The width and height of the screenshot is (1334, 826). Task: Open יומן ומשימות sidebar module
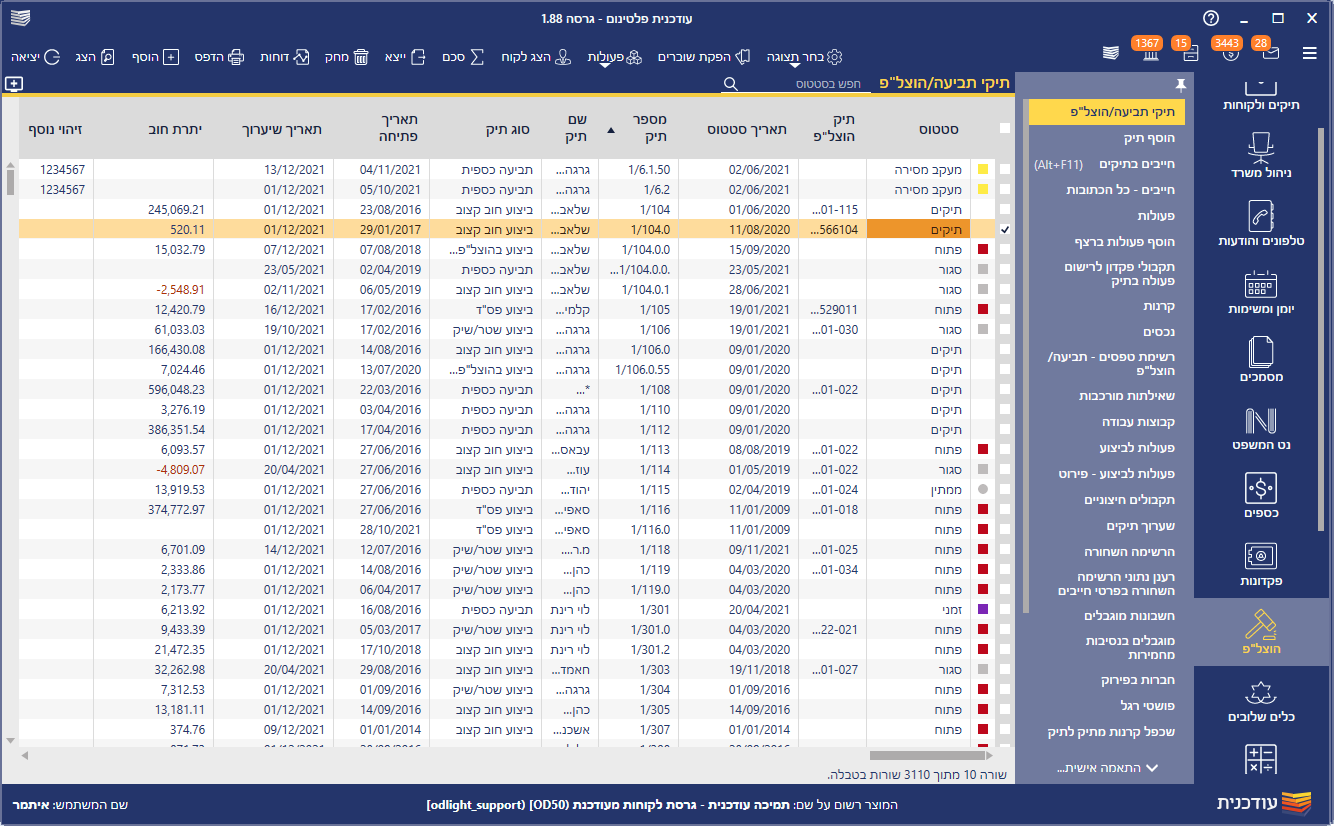coord(1261,293)
